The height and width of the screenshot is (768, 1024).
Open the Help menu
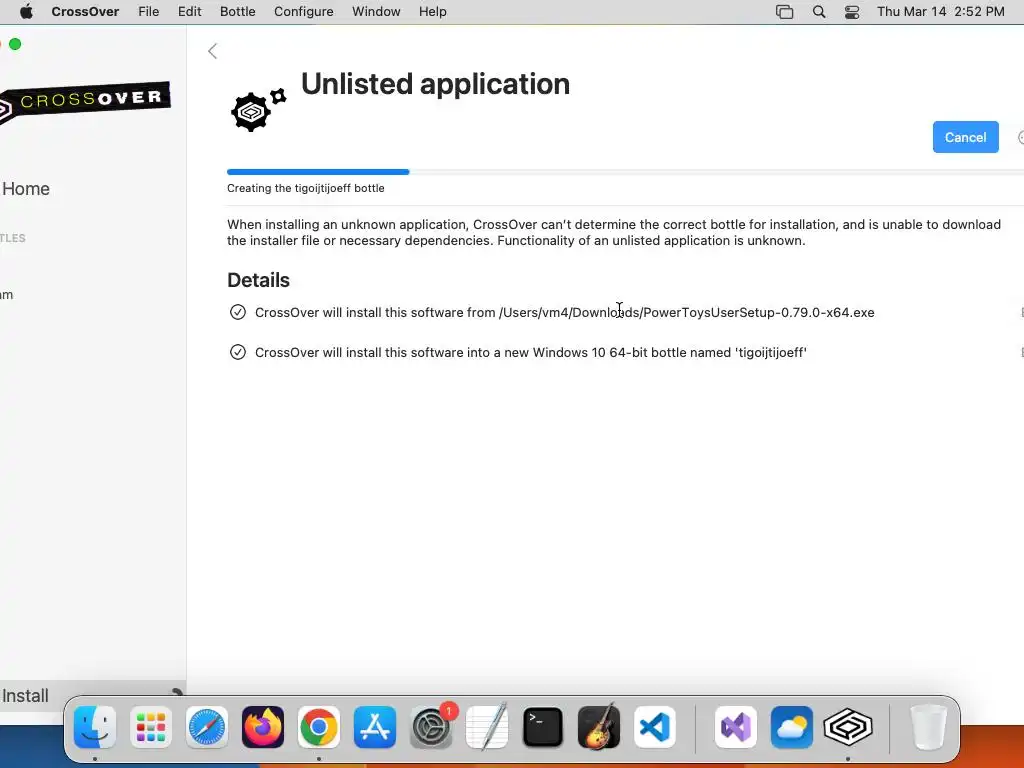click(x=432, y=12)
